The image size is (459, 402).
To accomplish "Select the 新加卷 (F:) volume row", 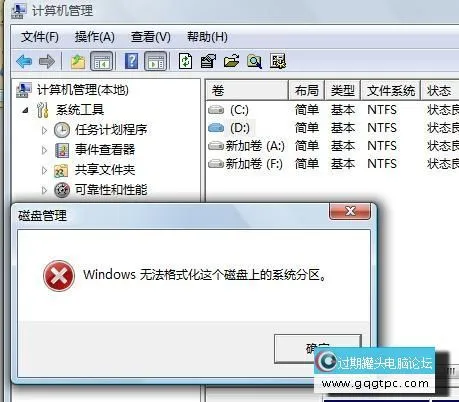I will (332, 164).
